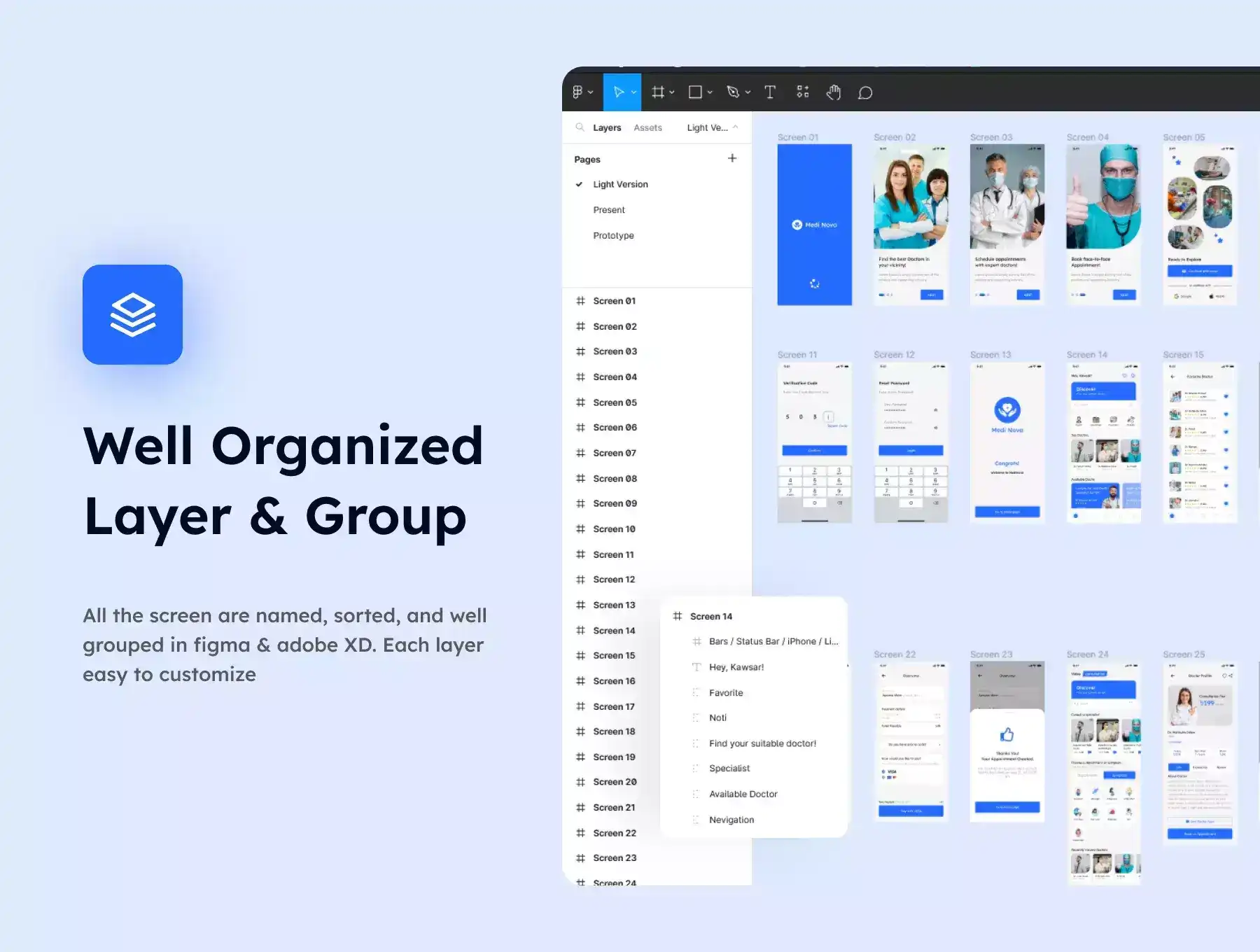1260x952 pixels.
Task: Select the Frame tool
Action: pyautogui.click(x=658, y=92)
